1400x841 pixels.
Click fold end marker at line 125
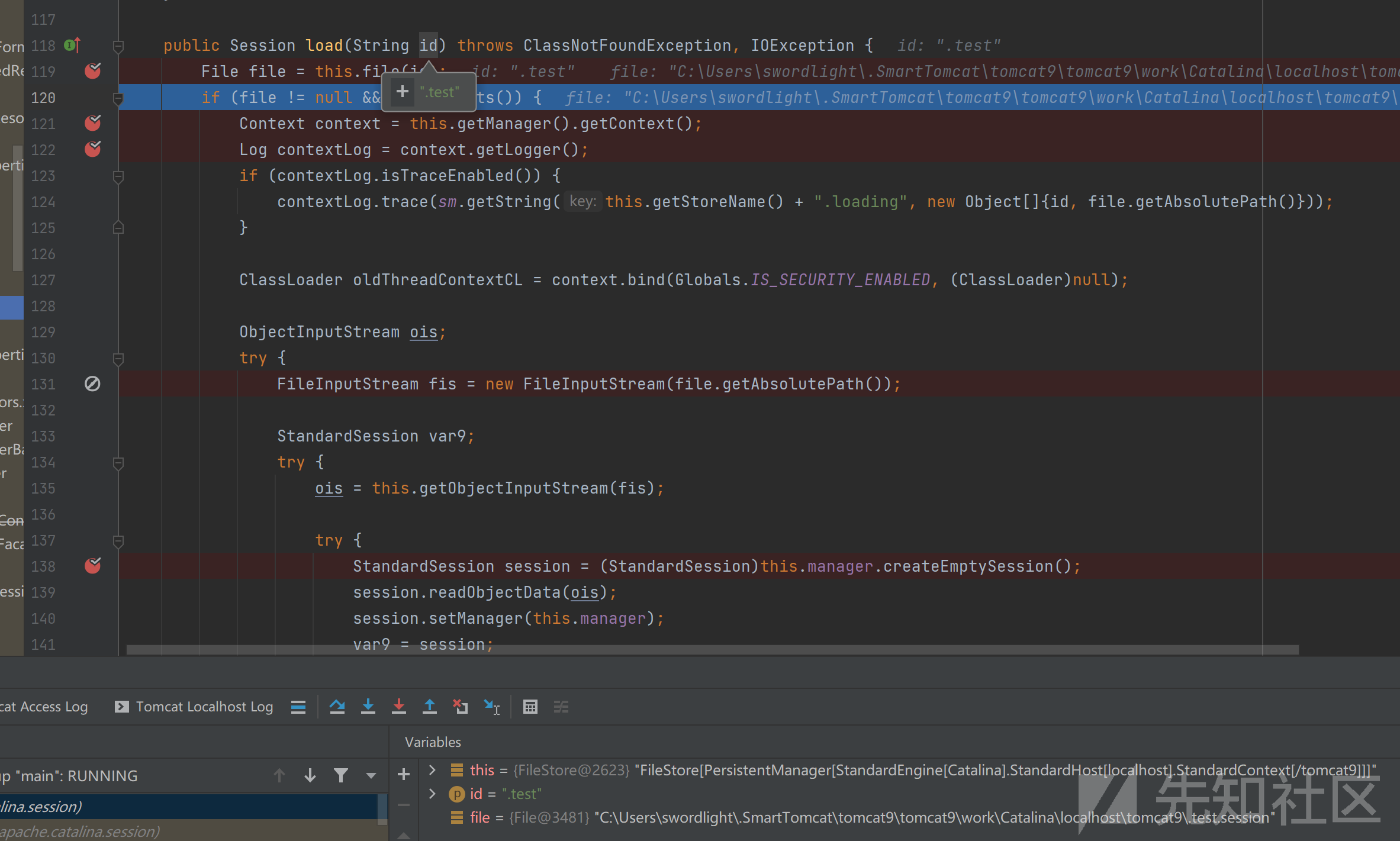(x=118, y=228)
